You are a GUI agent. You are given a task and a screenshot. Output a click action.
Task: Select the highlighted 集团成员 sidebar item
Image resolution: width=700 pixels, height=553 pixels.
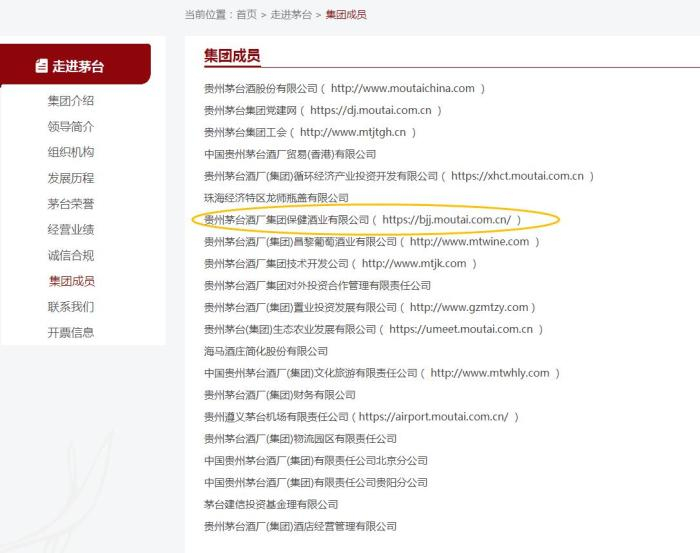tap(71, 281)
